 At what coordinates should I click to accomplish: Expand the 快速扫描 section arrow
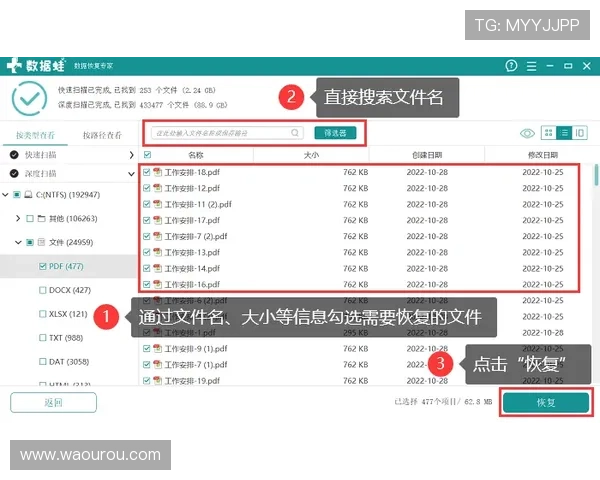pos(131,155)
